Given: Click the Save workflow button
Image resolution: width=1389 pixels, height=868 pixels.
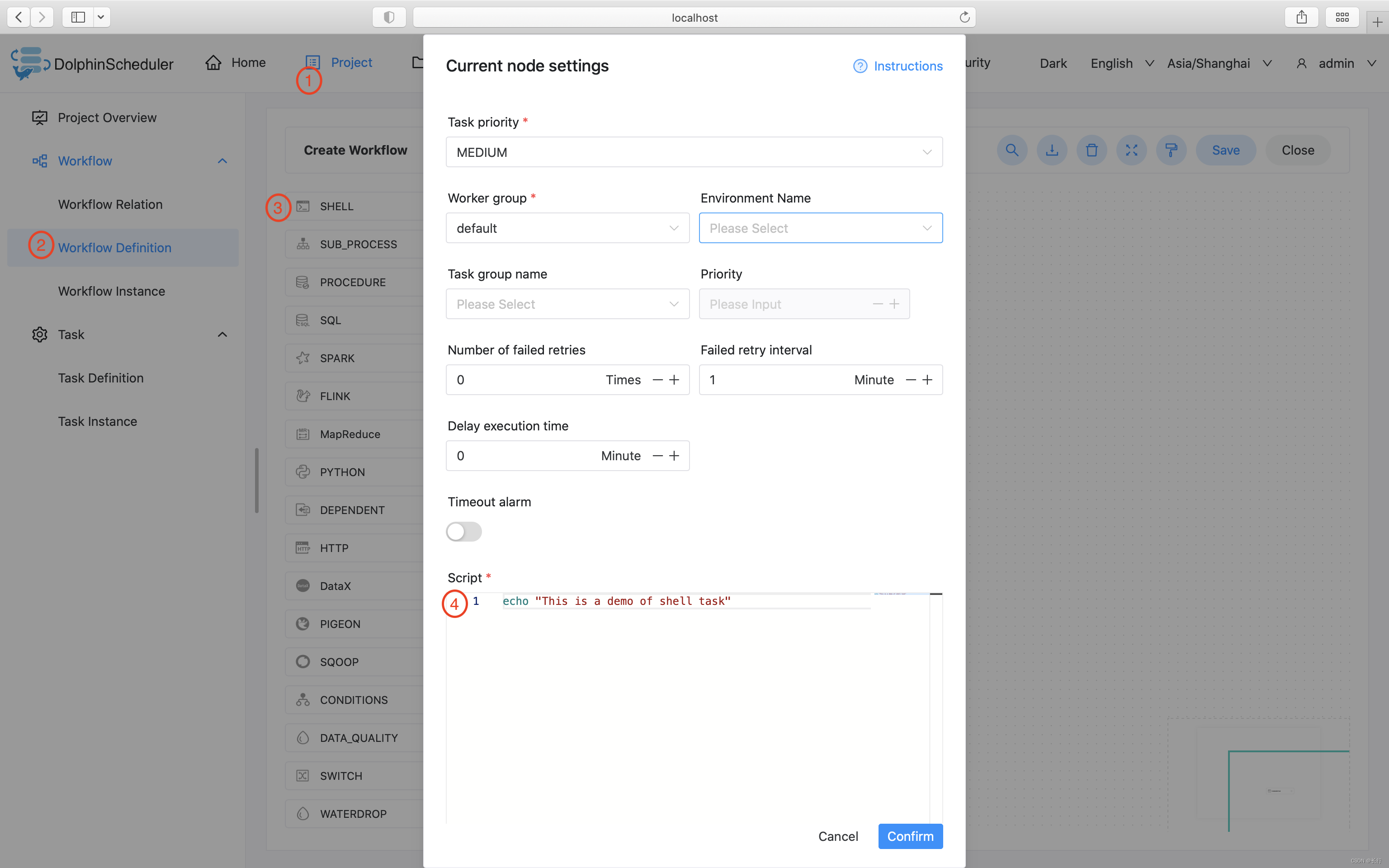Looking at the screenshot, I should pos(1225,150).
